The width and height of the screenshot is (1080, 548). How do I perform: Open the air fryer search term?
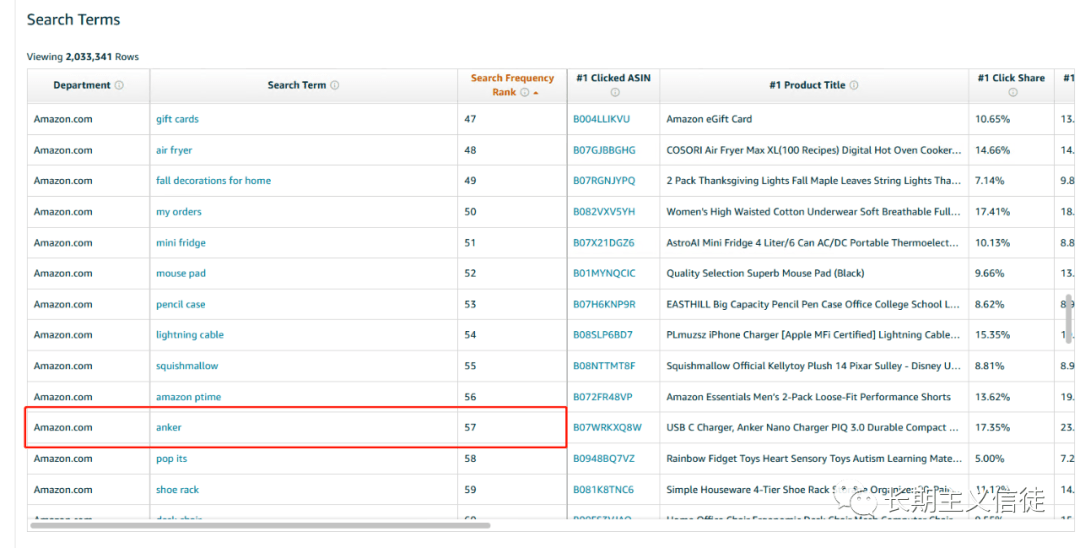(174, 150)
